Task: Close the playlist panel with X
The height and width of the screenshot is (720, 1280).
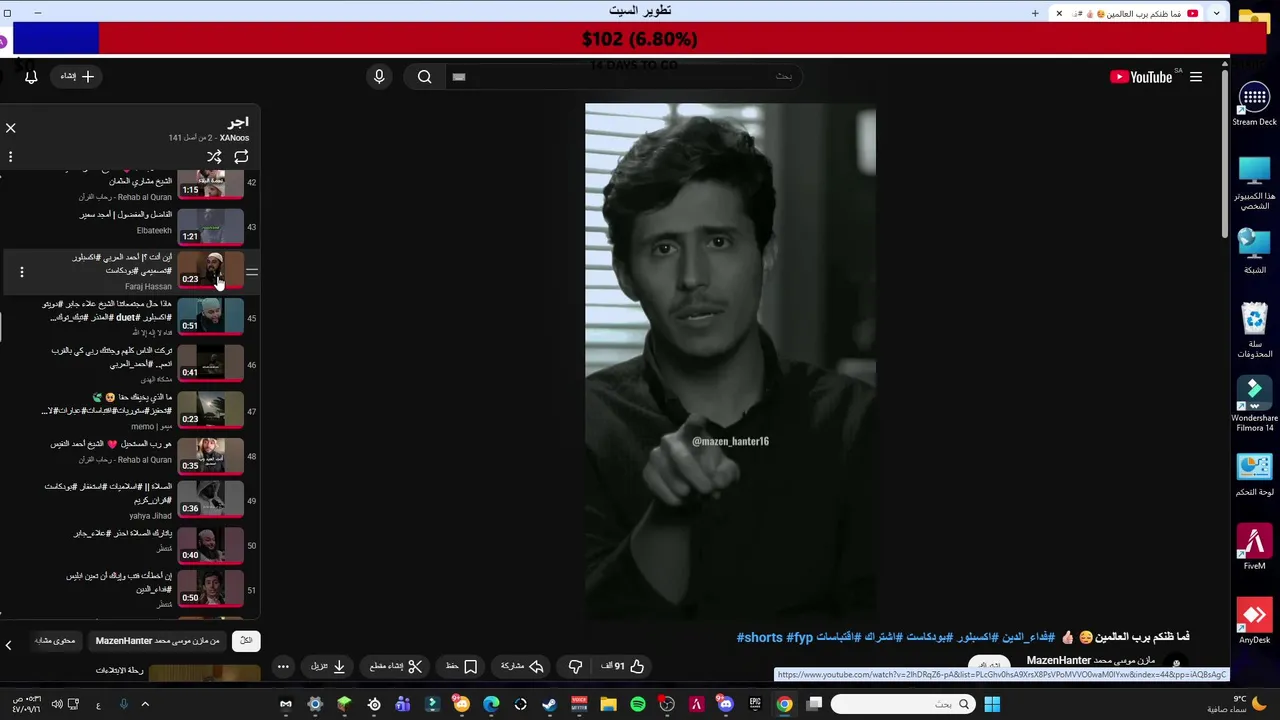Action: [x=11, y=128]
